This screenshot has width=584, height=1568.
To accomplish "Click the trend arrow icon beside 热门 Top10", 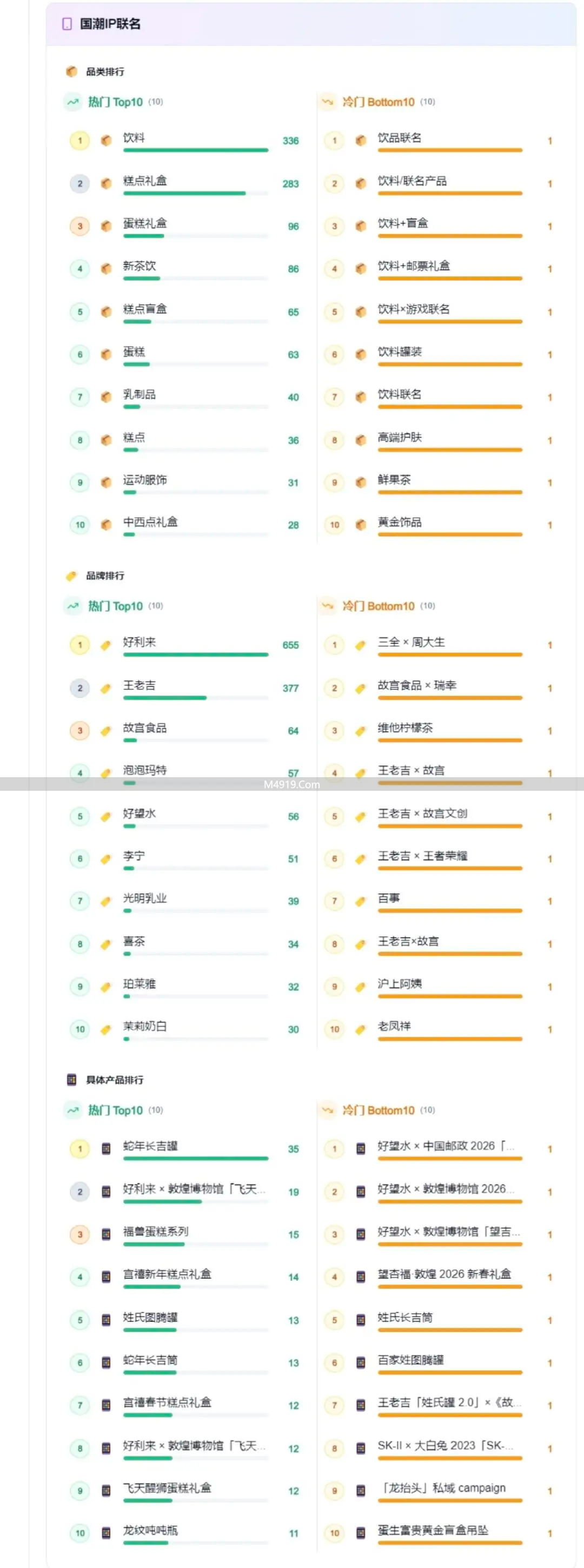I will (72, 102).
